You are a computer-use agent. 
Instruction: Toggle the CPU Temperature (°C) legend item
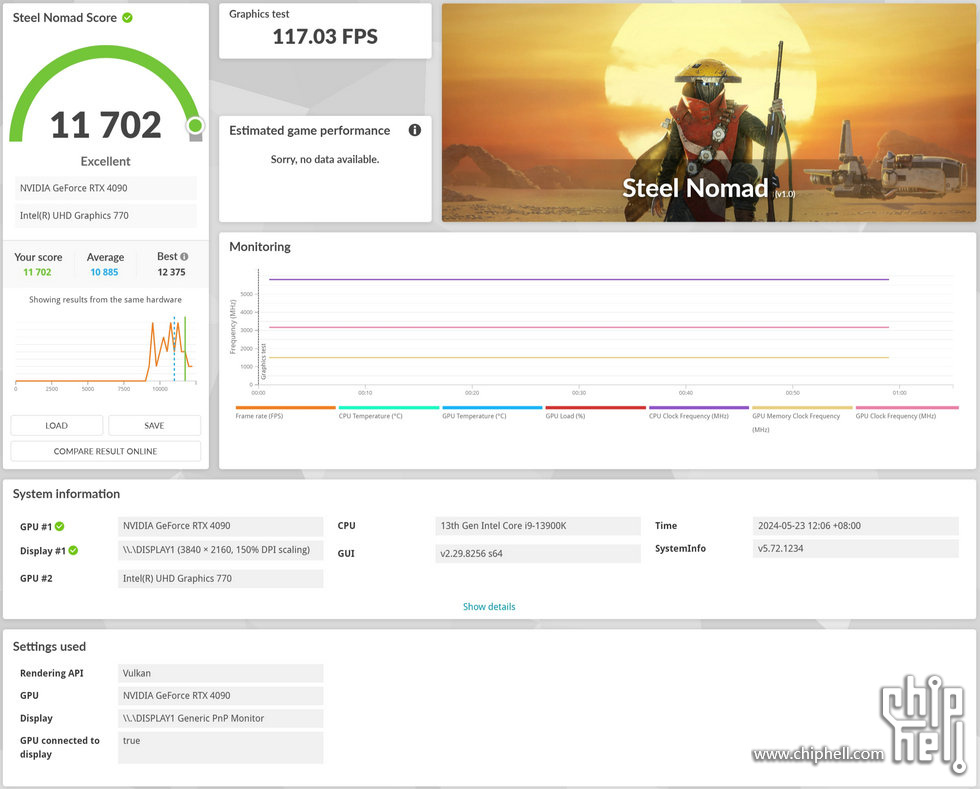pyautogui.click(x=388, y=413)
